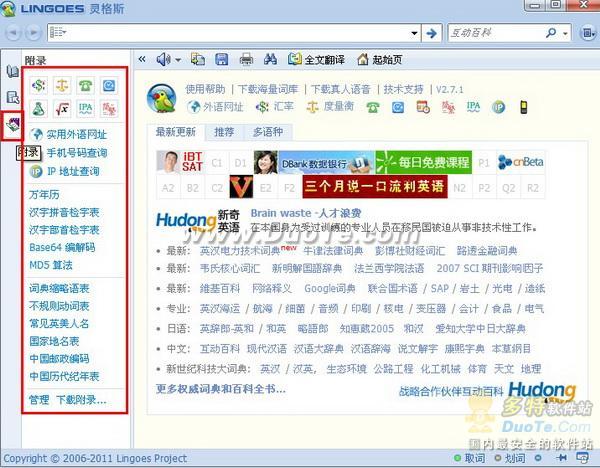Open 中国邮政编码 entry
600x468 pixels.
click(59, 359)
